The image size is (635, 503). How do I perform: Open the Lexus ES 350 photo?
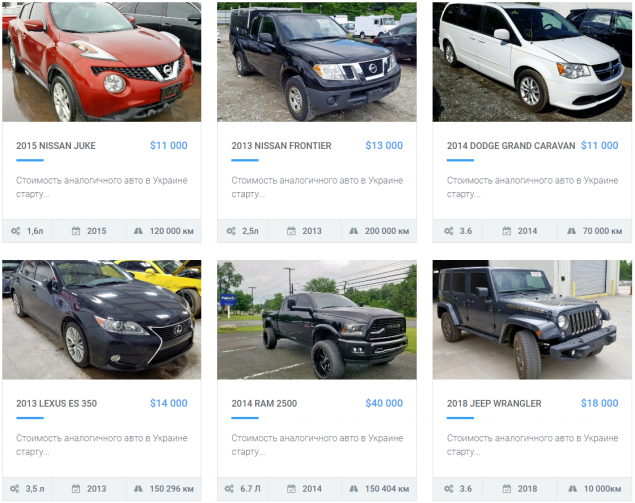coord(102,320)
